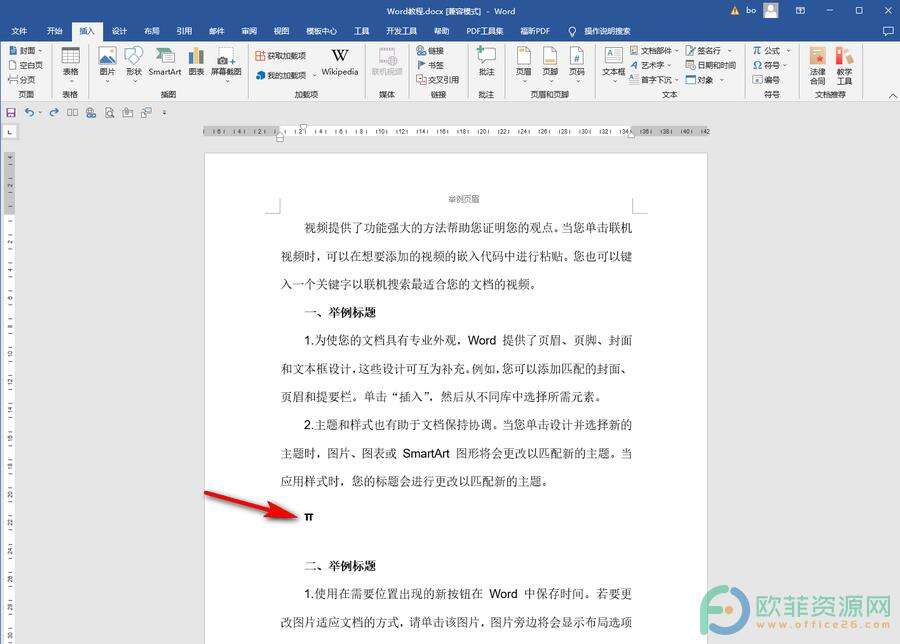Open Teaching Tools (教学工具)

click(844, 65)
